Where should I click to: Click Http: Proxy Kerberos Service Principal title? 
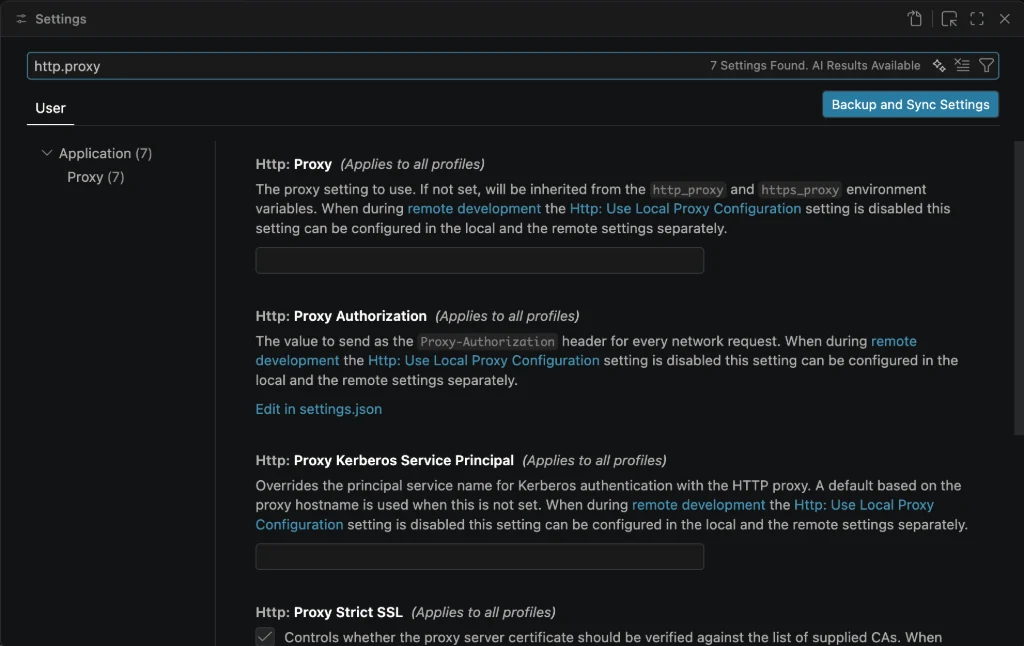tap(385, 460)
